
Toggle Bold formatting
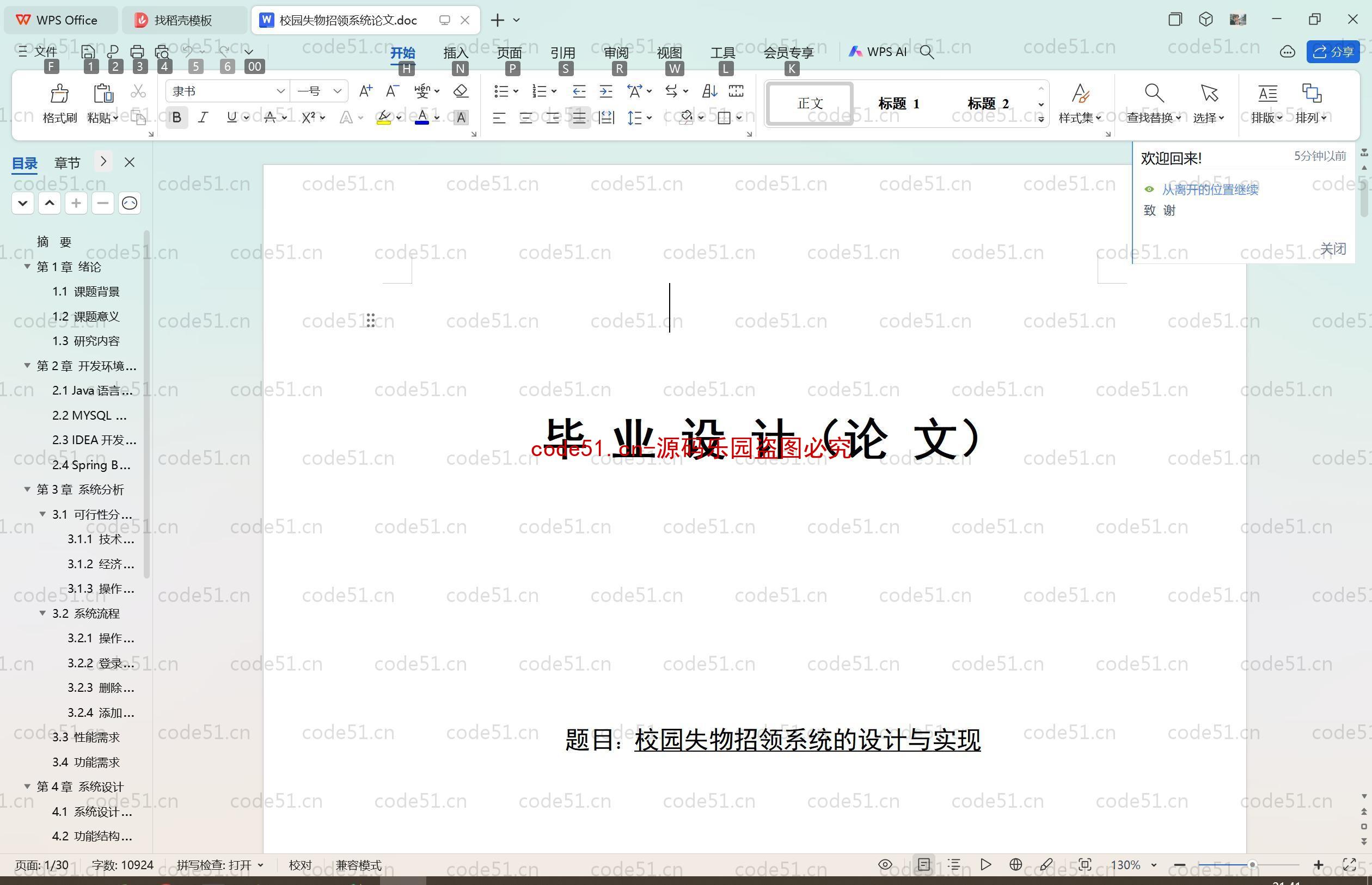[x=177, y=118]
